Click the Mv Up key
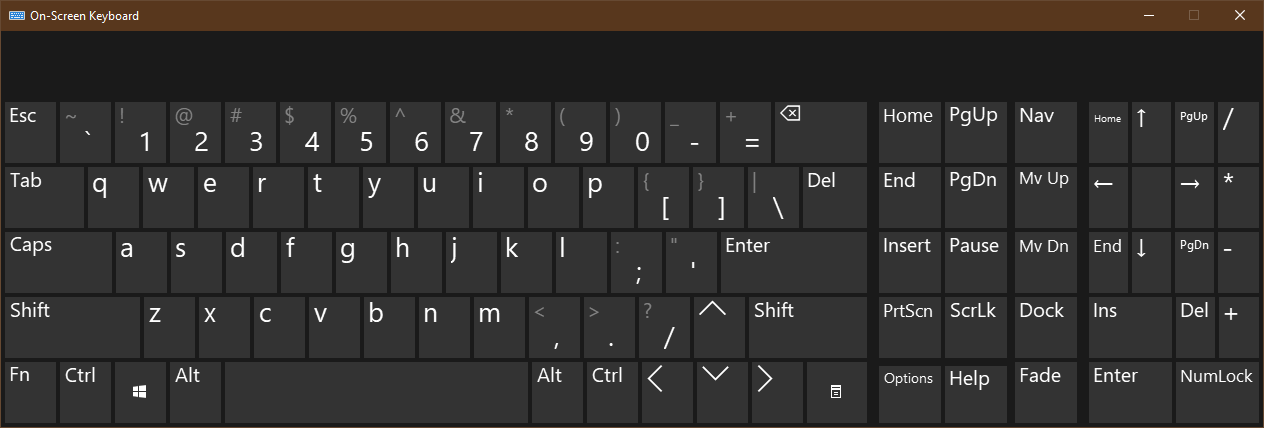 coord(1046,197)
